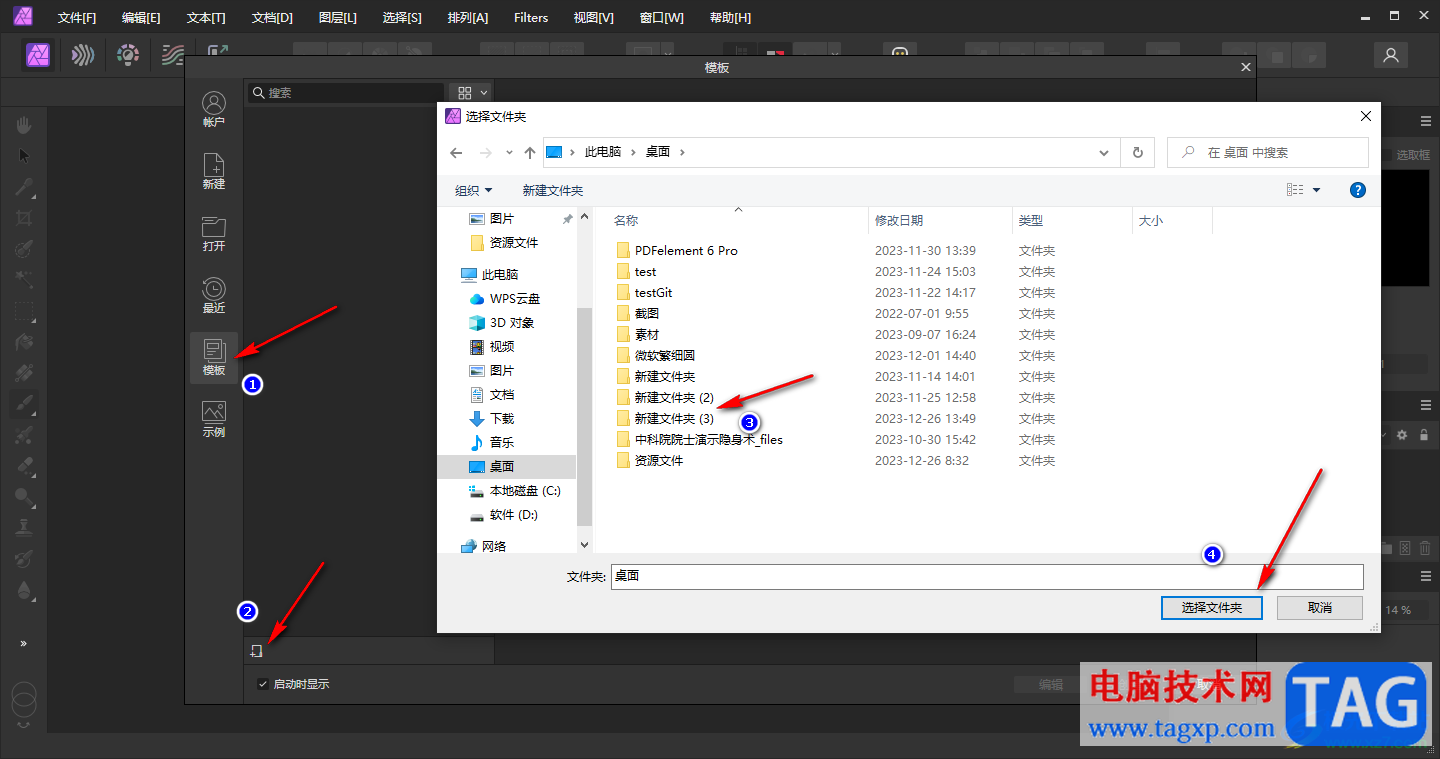Click the 文件夹 name input field
The image size is (1440, 759).
[987, 577]
